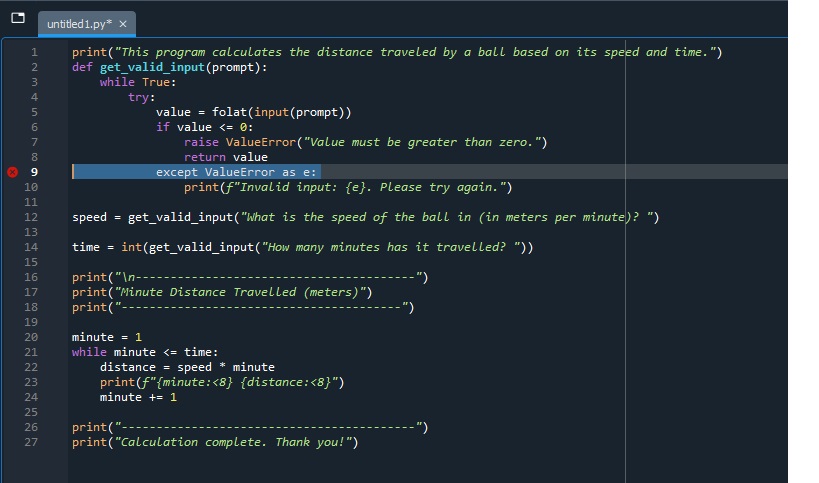The height and width of the screenshot is (483, 819).
Task: Click on 'if value <= 0:' line
Action: (204, 127)
